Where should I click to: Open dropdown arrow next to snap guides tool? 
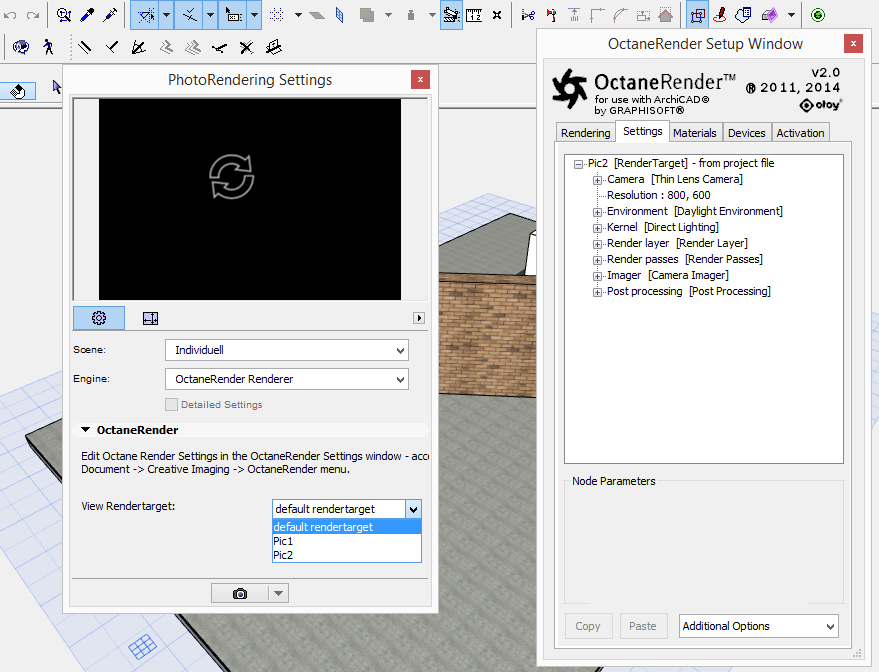tap(210, 15)
